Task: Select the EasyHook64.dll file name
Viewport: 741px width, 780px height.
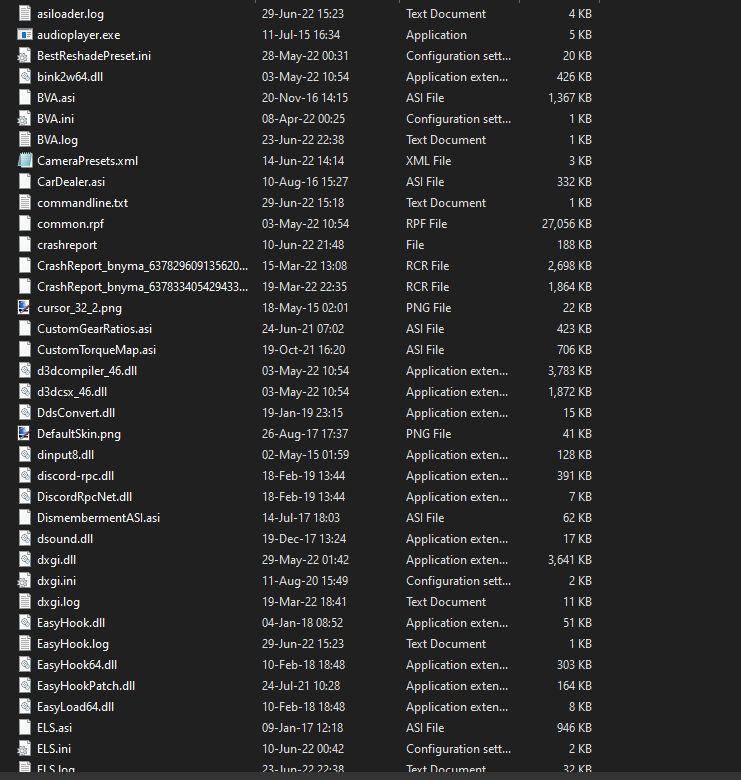Action: (x=77, y=665)
